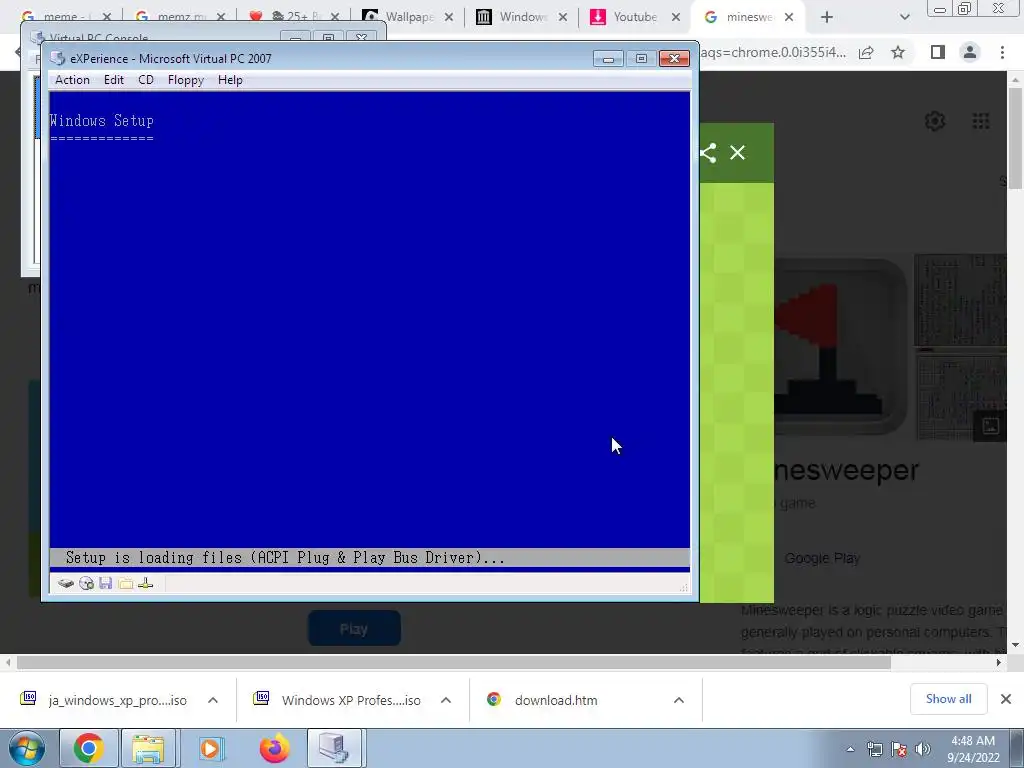The height and width of the screenshot is (768, 1024).
Task: Switch to the minesweeper Google tab
Action: pos(748,17)
